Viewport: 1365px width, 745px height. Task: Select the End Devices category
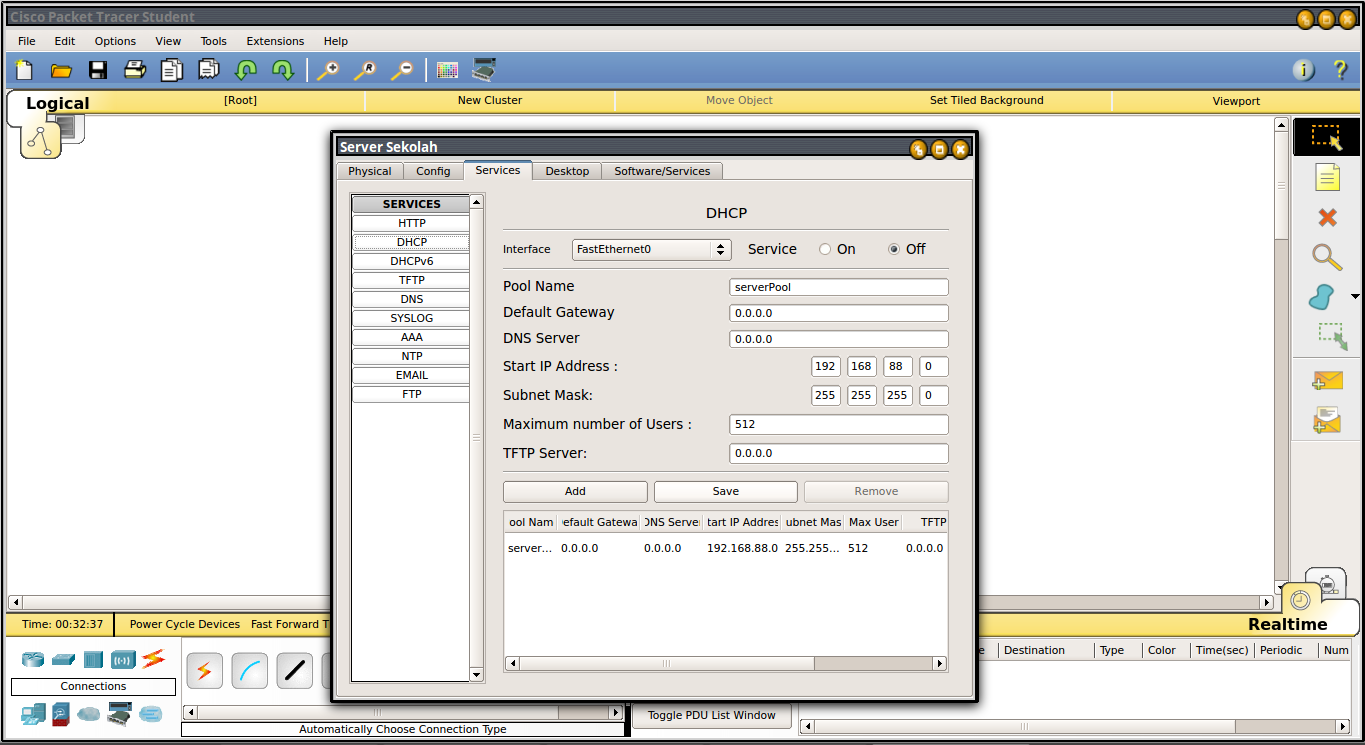tap(33, 714)
